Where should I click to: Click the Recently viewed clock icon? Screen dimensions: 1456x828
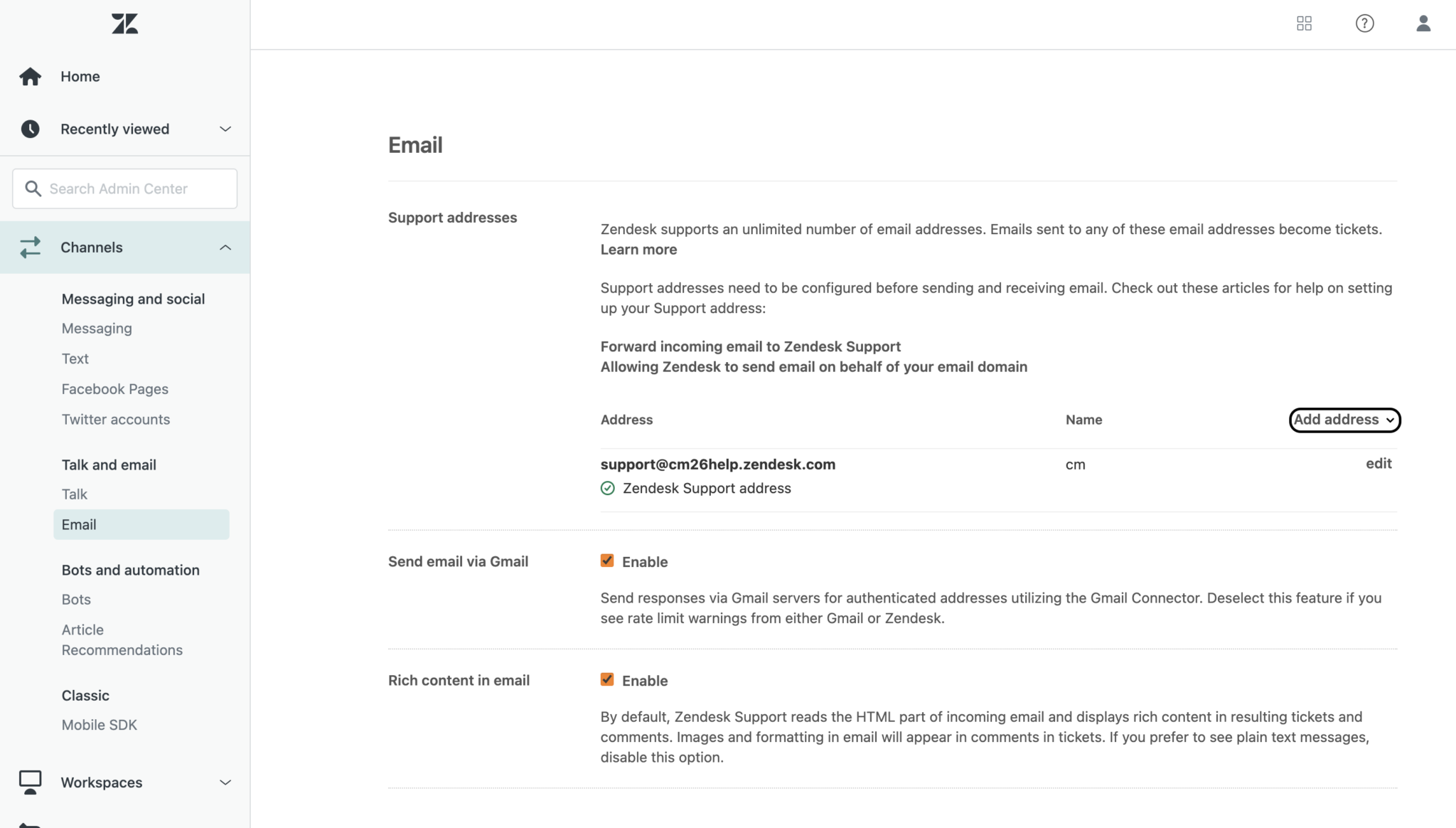point(31,129)
